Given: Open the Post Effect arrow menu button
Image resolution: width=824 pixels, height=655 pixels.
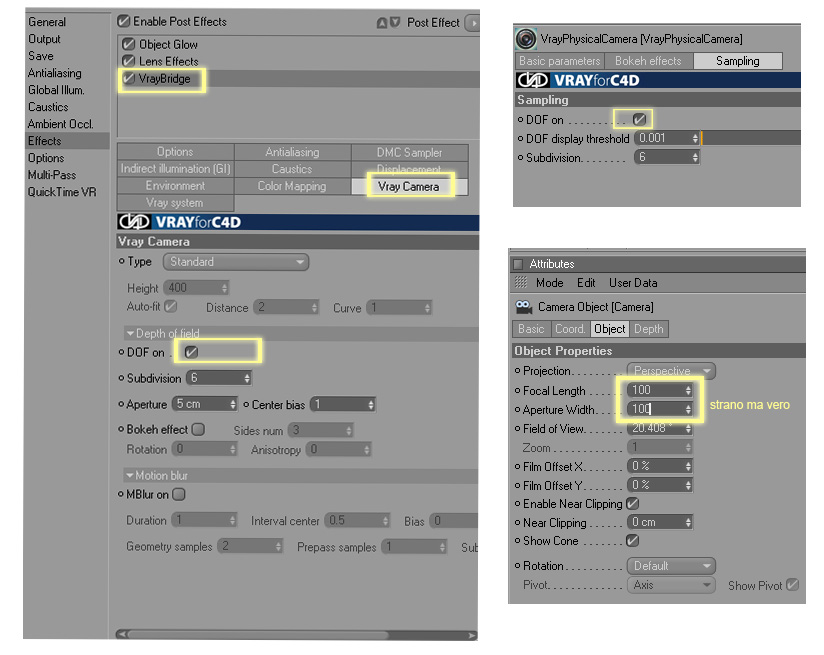Looking at the screenshot, I should [472, 23].
